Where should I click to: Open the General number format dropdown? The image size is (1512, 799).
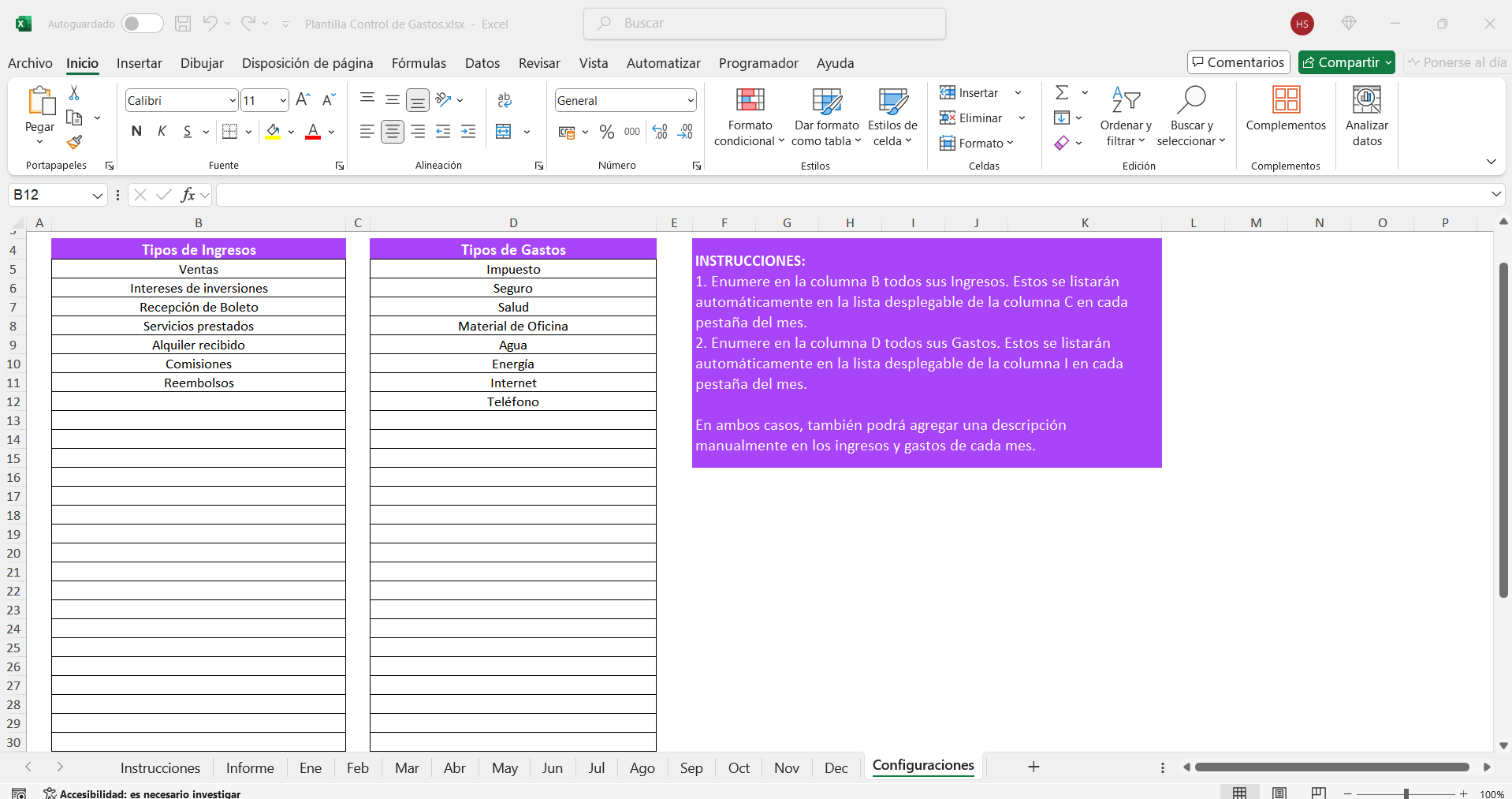pyautogui.click(x=691, y=100)
